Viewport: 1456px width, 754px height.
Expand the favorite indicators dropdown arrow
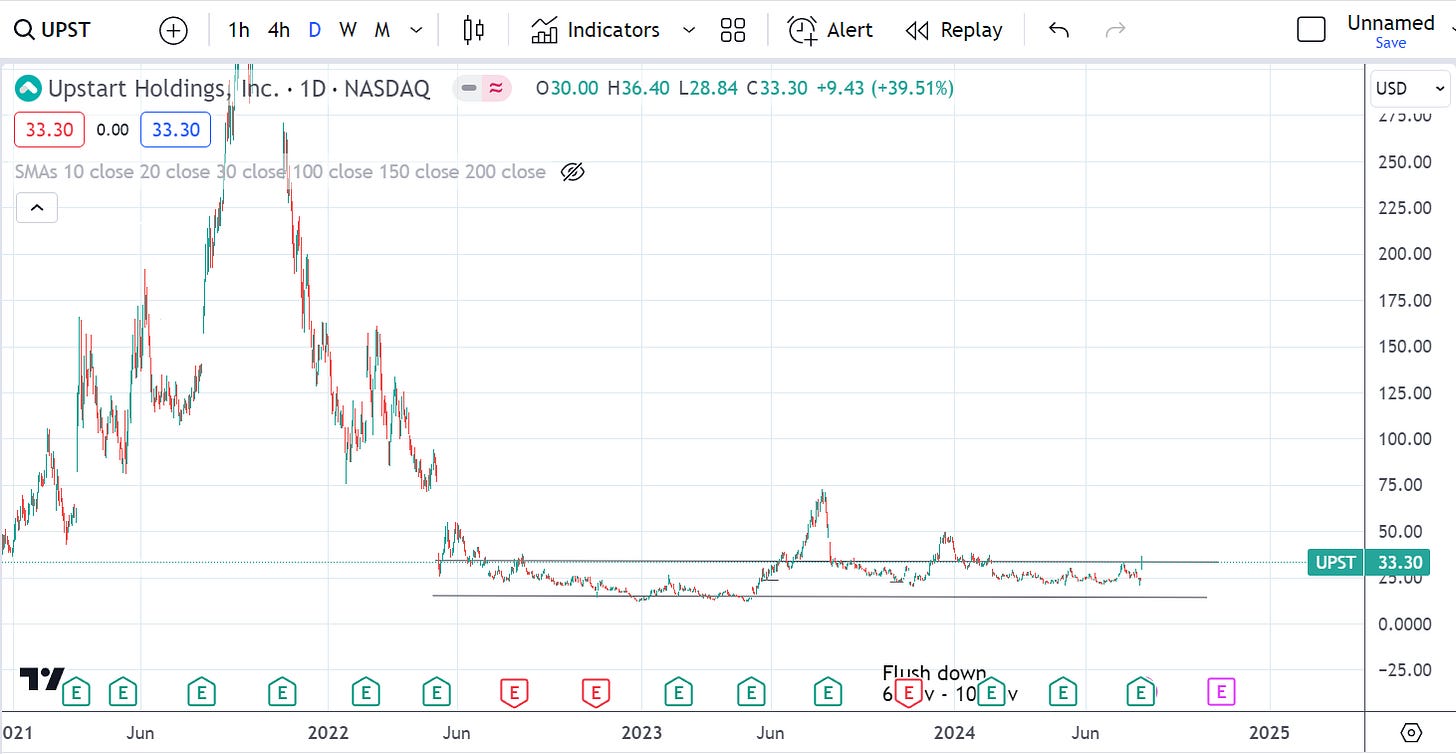pyautogui.click(x=688, y=30)
